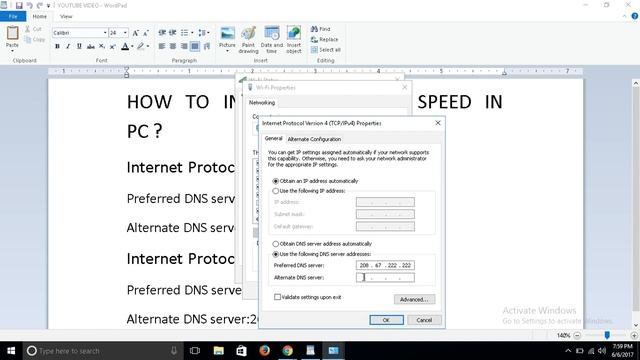The width and height of the screenshot is (640, 360).
Task: Apply Strikethrough formatting
Action: click(x=91, y=47)
